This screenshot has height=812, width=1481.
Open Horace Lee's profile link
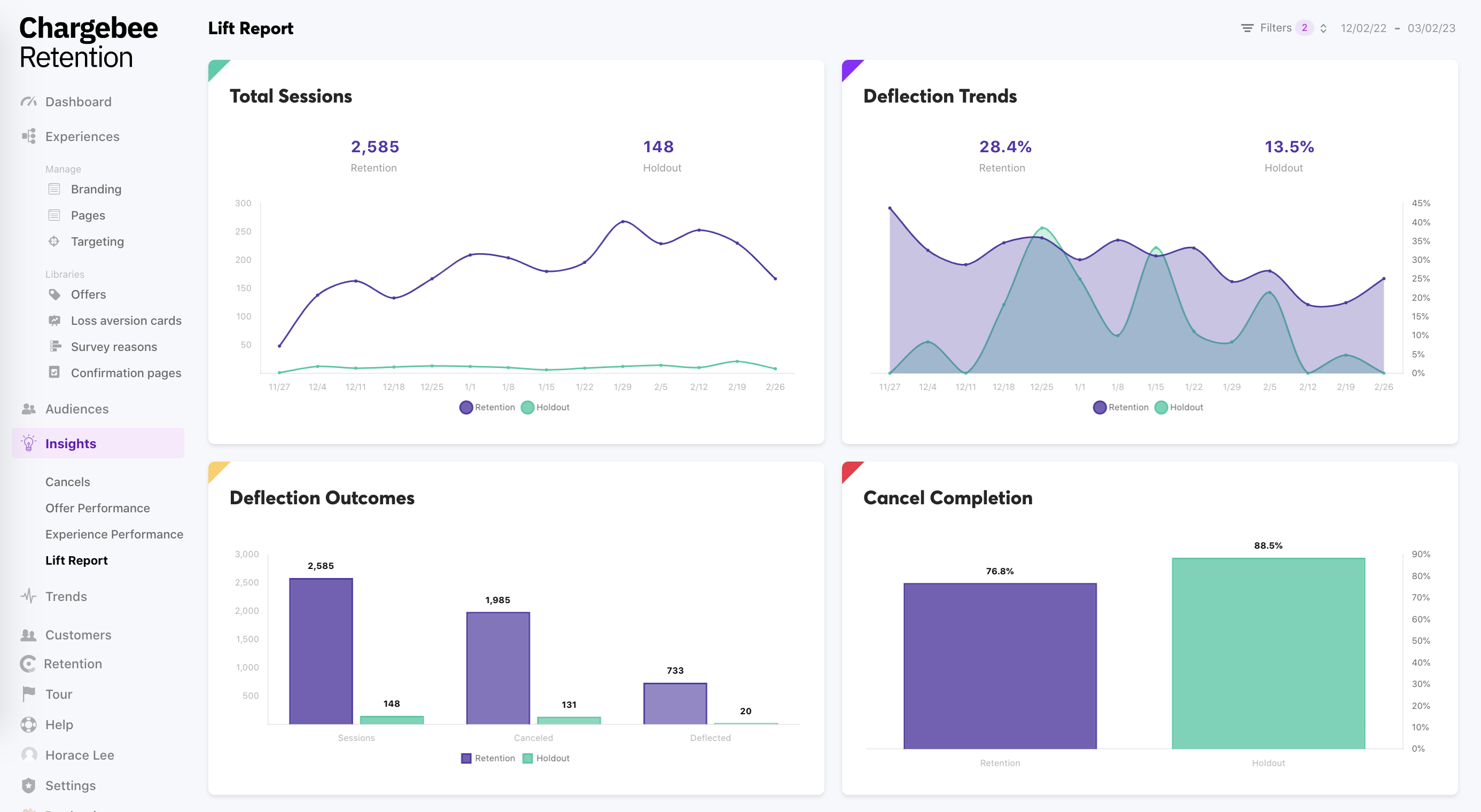79,755
